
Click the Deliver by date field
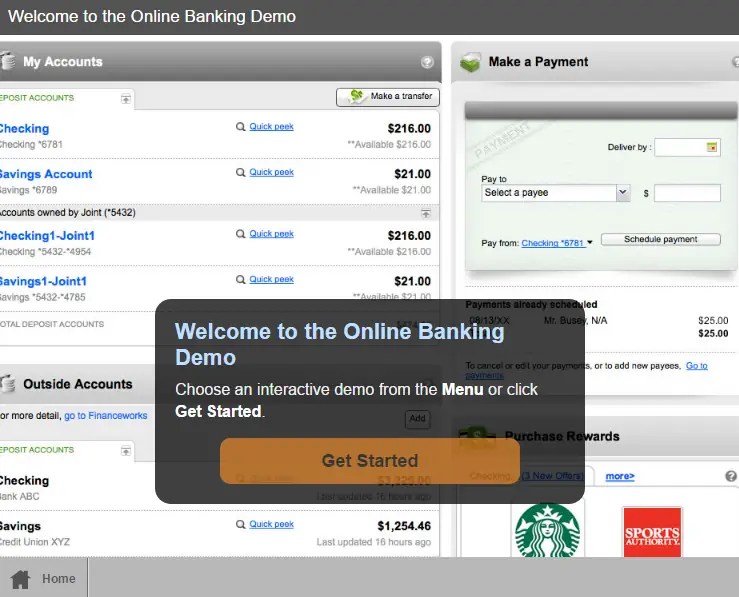687,147
